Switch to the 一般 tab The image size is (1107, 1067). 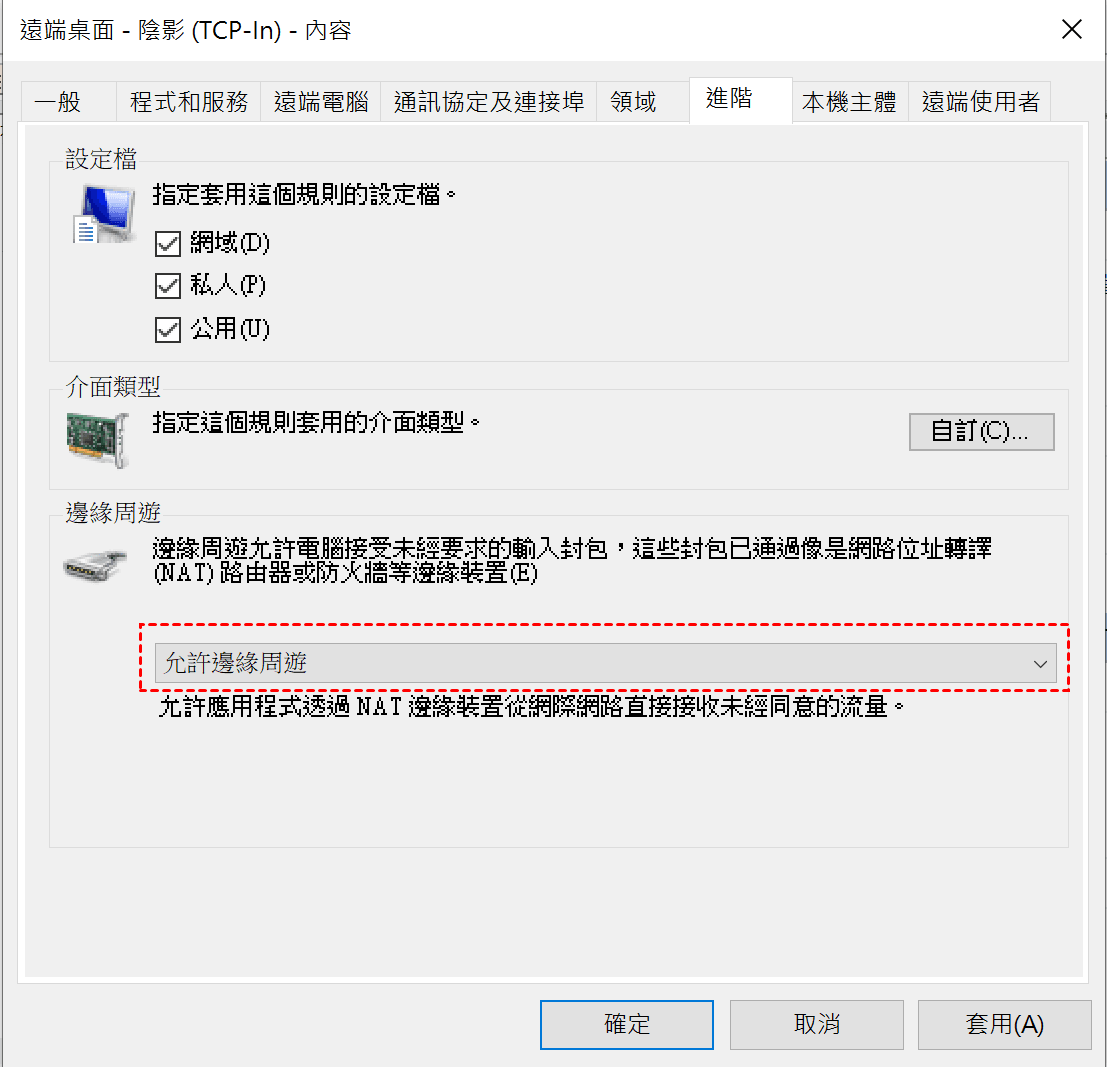pos(68,102)
